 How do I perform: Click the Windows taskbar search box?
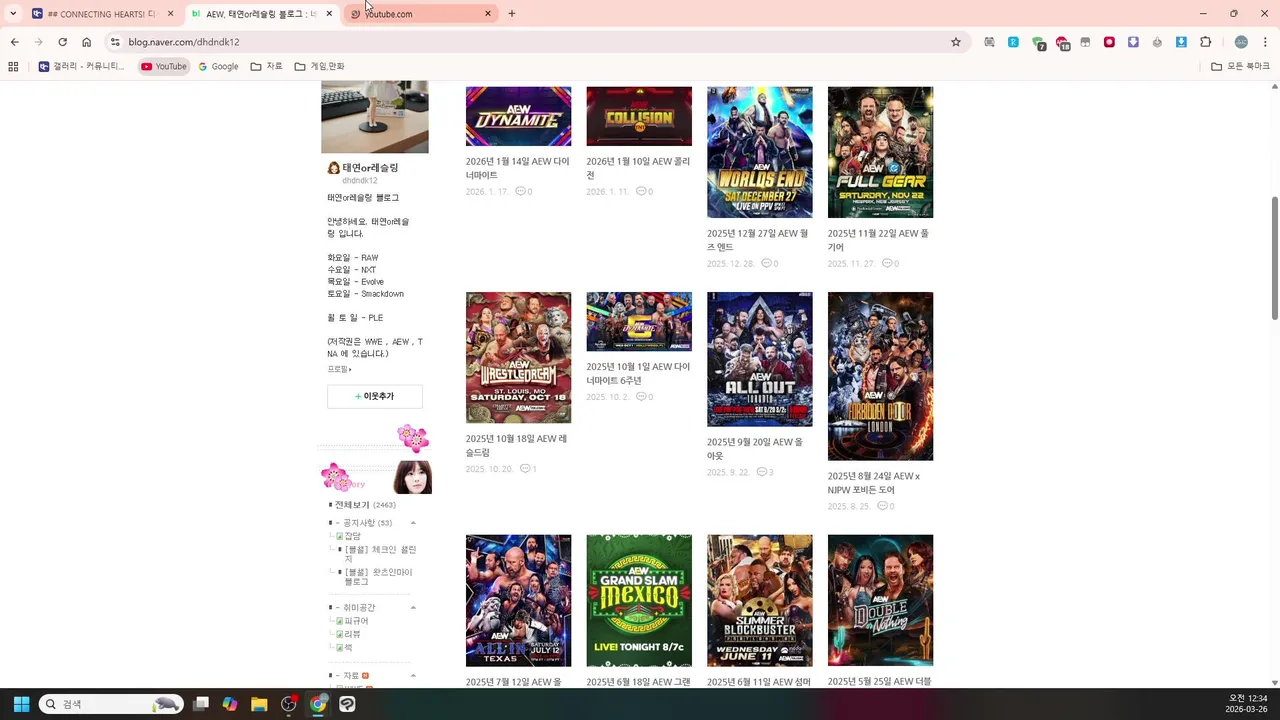click(111, 704)
